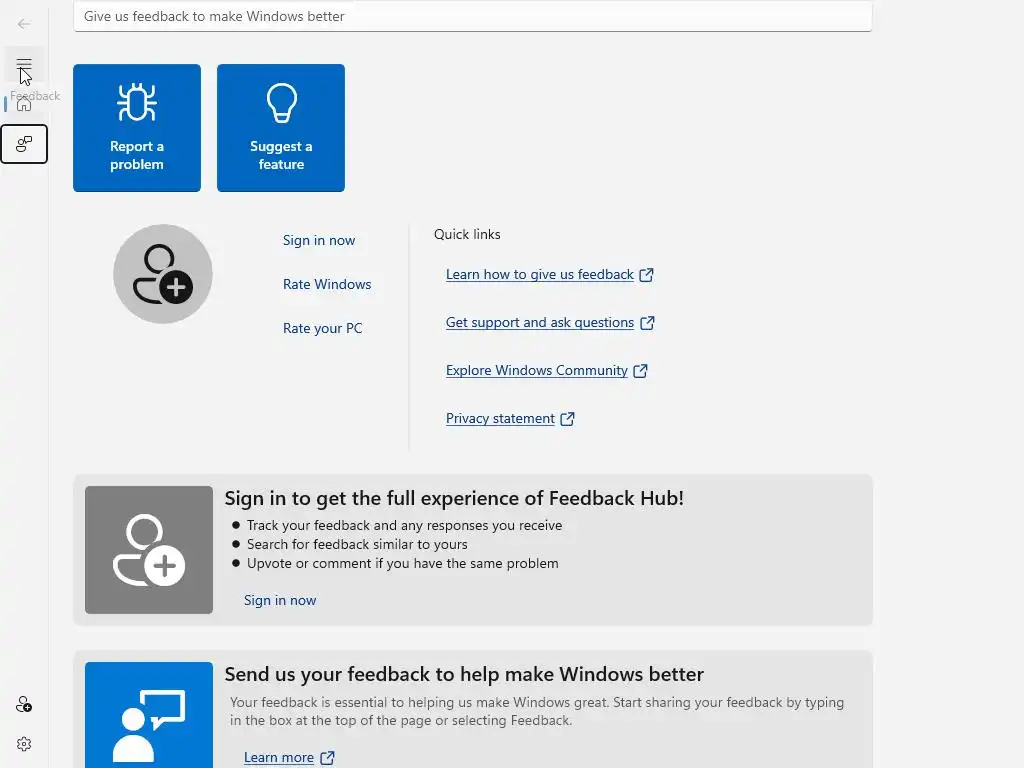
Task: Click the Suggest a feature tile
Action: pos(281,128)
